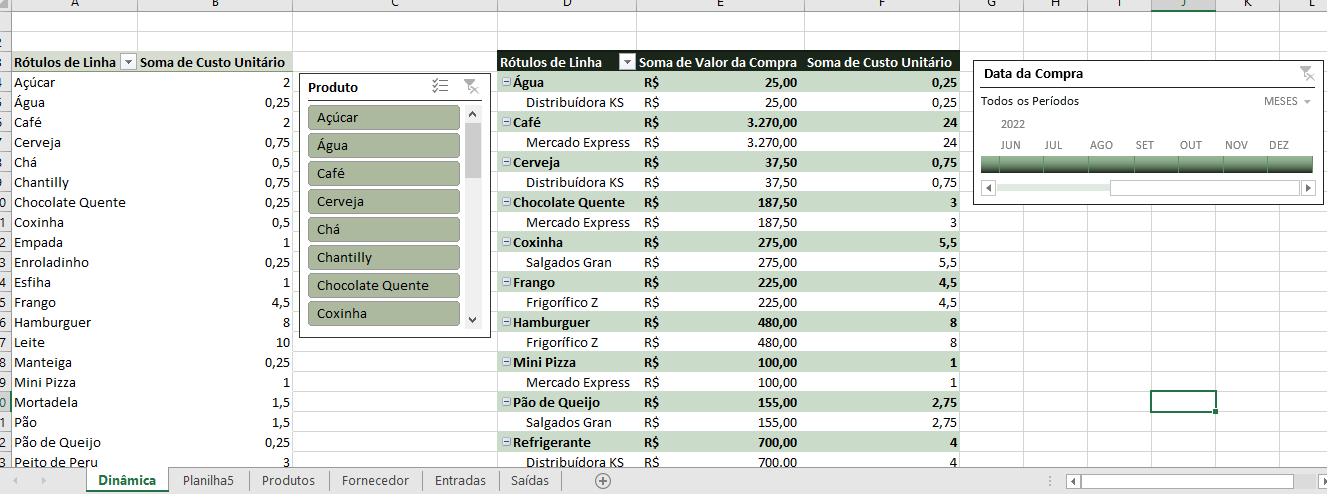
Task: Collapse the Pão de Queijo group
Action: coord(506,402)
